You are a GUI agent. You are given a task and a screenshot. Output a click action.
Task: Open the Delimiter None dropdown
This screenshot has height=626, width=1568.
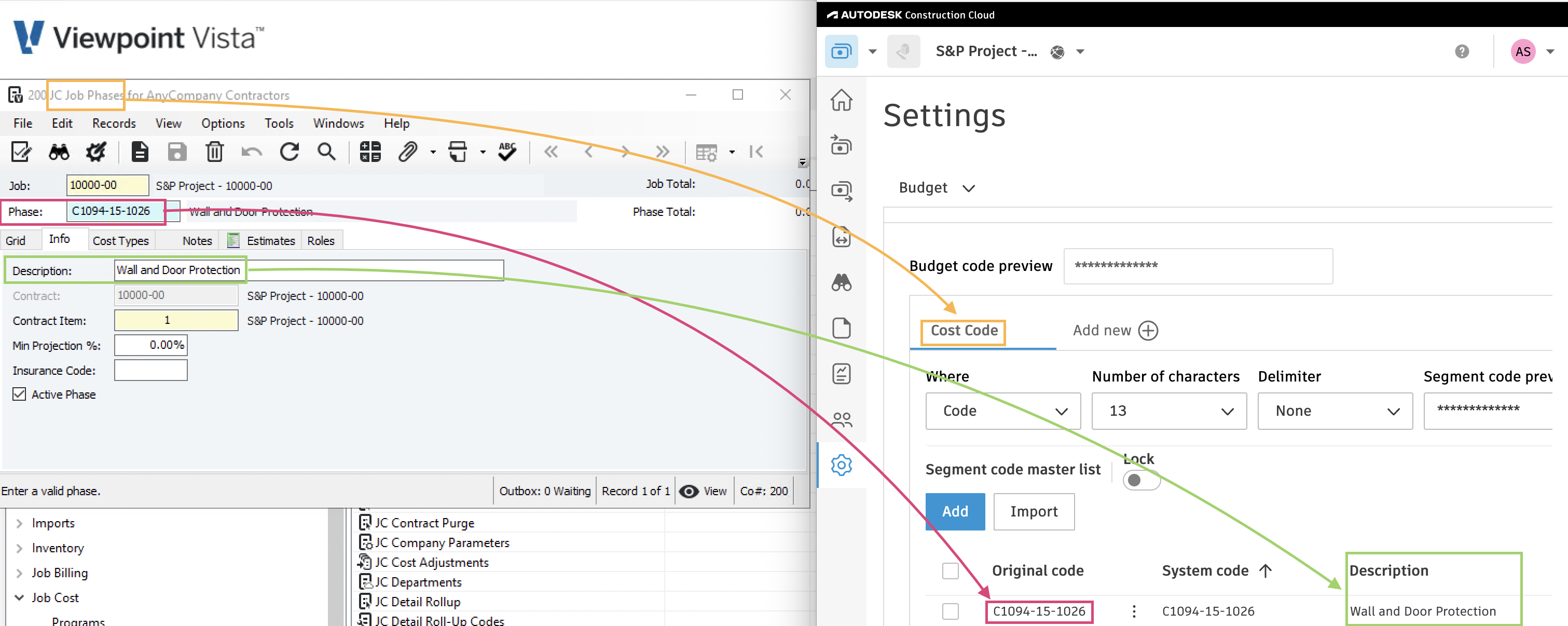tap(1335, 411)
